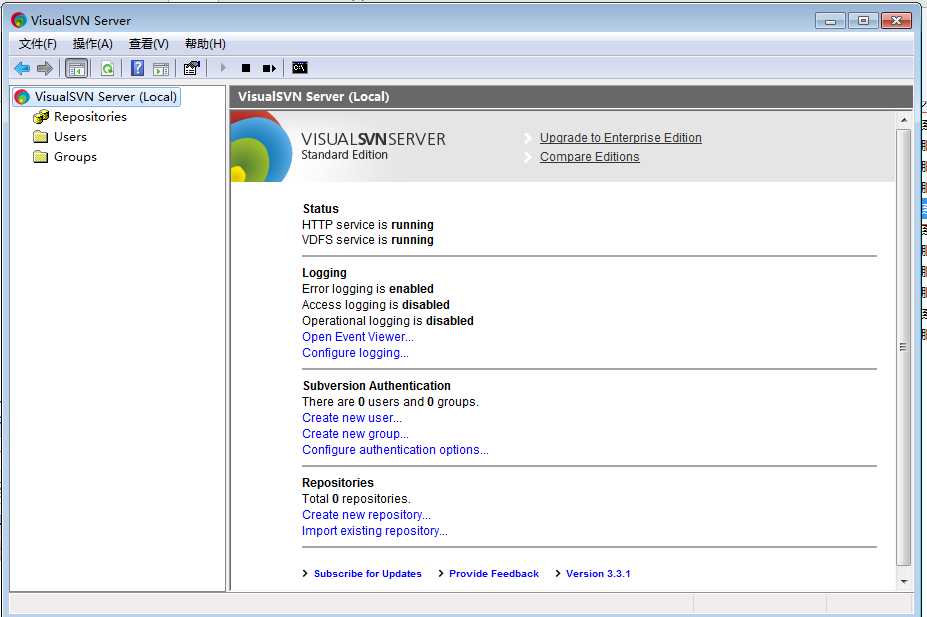Click the Compare Editions link
This screenshot has width=927, height=617.
tap(589, 157)
